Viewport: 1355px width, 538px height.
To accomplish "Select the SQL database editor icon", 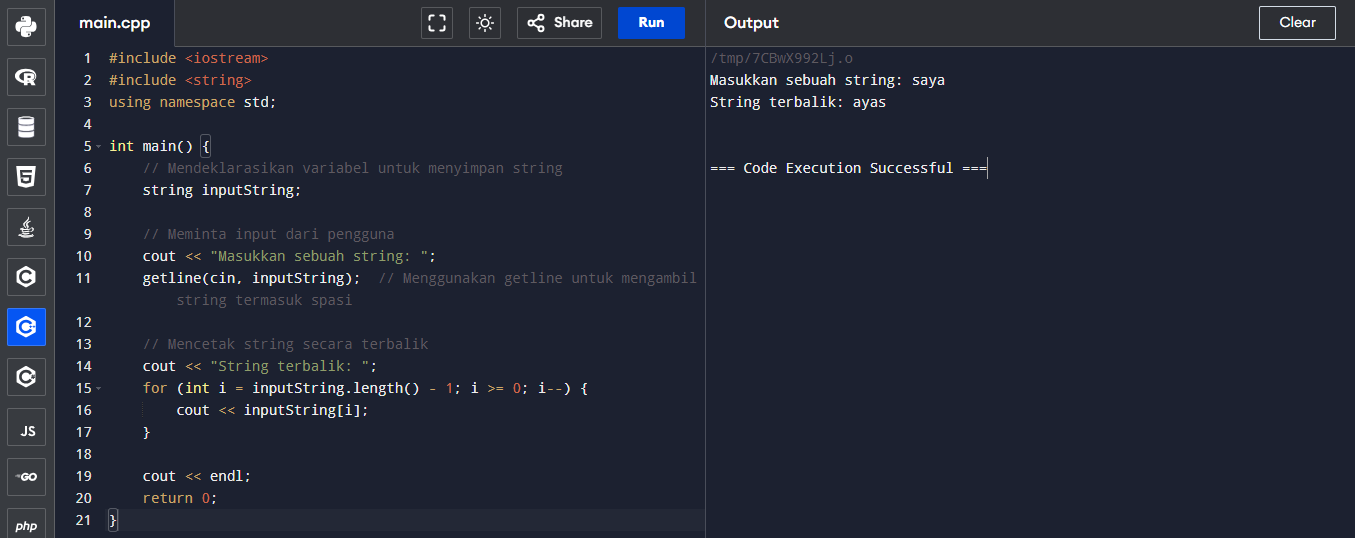I will click(x=26, y=127).
